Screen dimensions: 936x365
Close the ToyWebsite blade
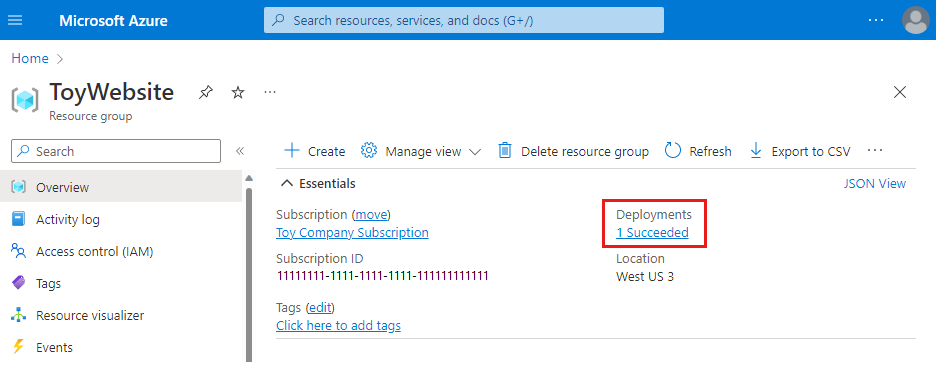click(x=899, y=92)
